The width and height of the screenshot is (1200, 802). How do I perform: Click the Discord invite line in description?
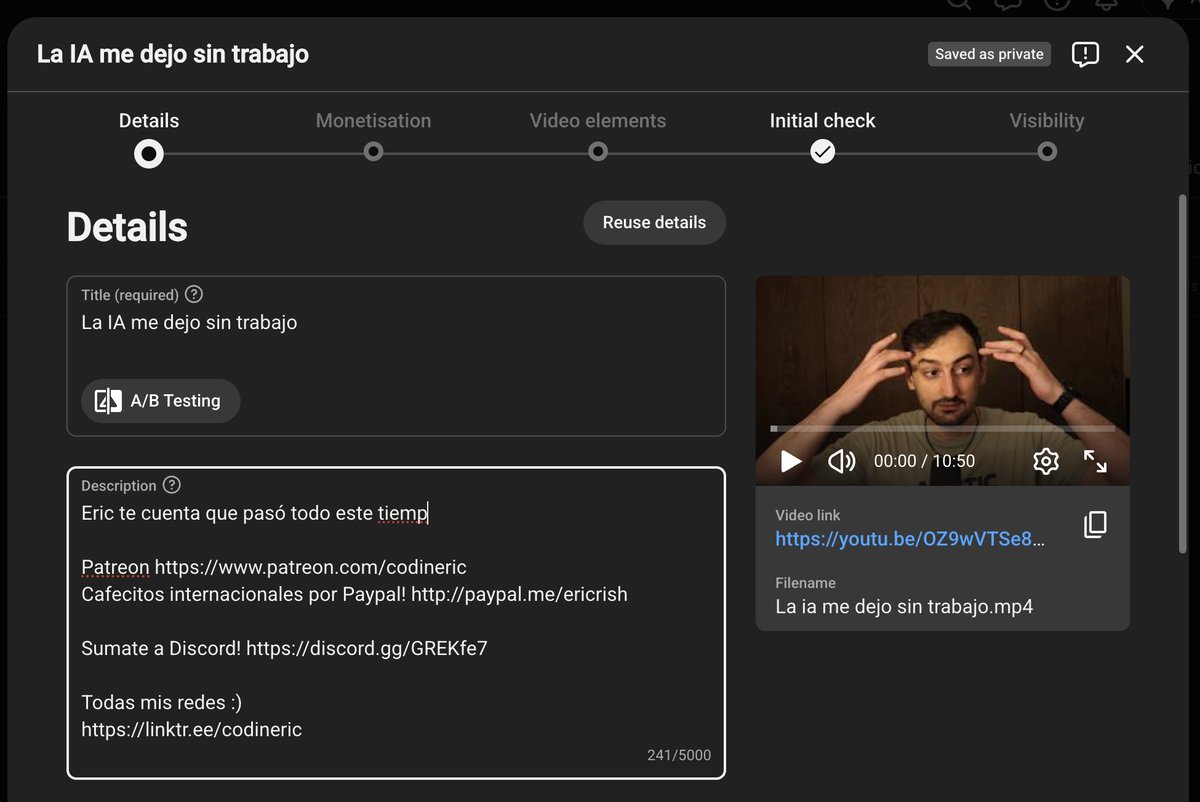click(284, 648)
